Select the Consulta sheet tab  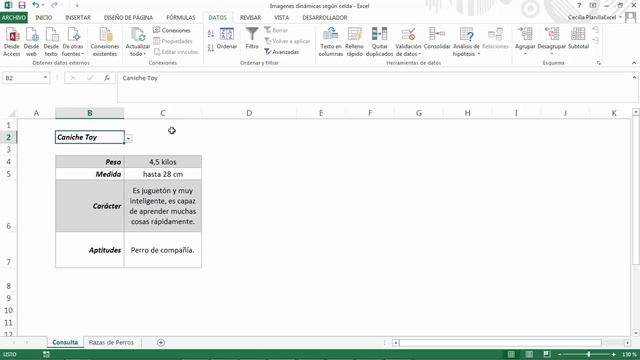[65, 342]
